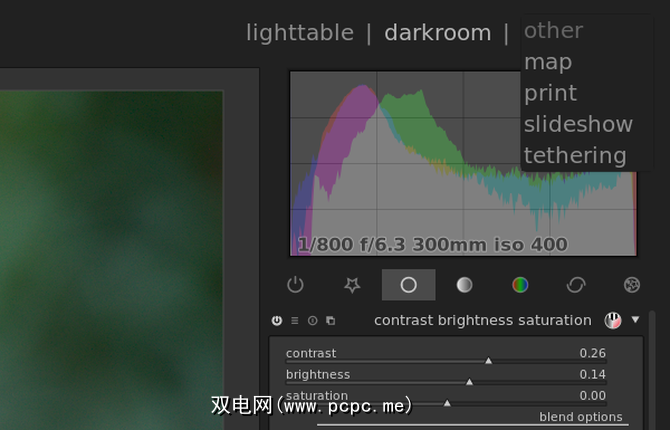Screen dimensions: 670x430
Task: Open color modules group (rainbow circle)
Action: coord(520,285)
